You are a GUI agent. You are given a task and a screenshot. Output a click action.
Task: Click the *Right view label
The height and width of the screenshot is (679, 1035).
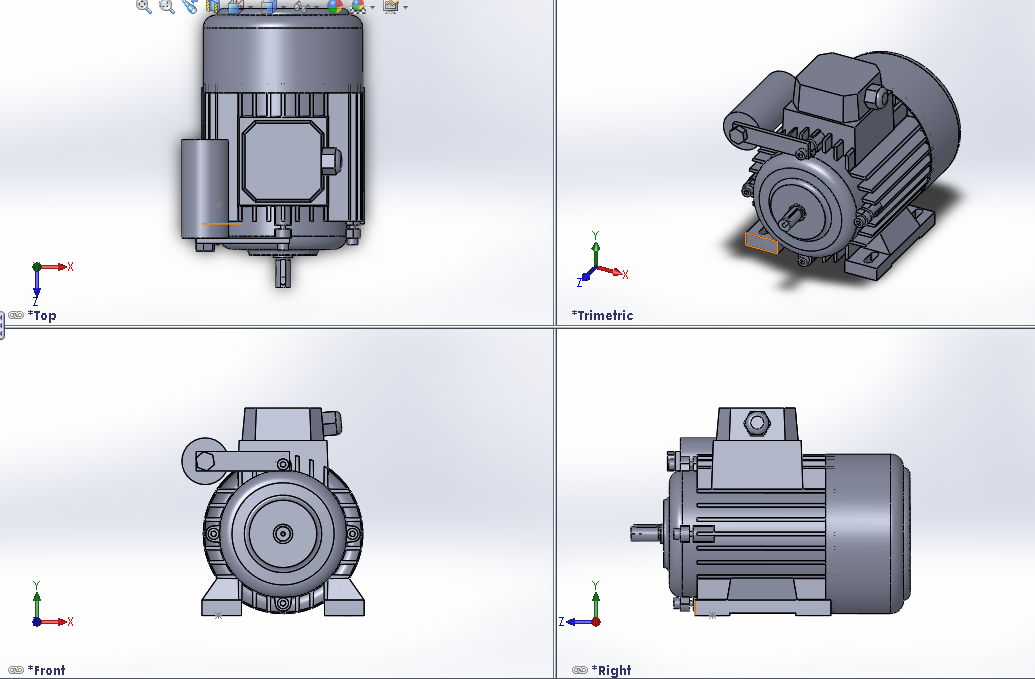point(611,670)
